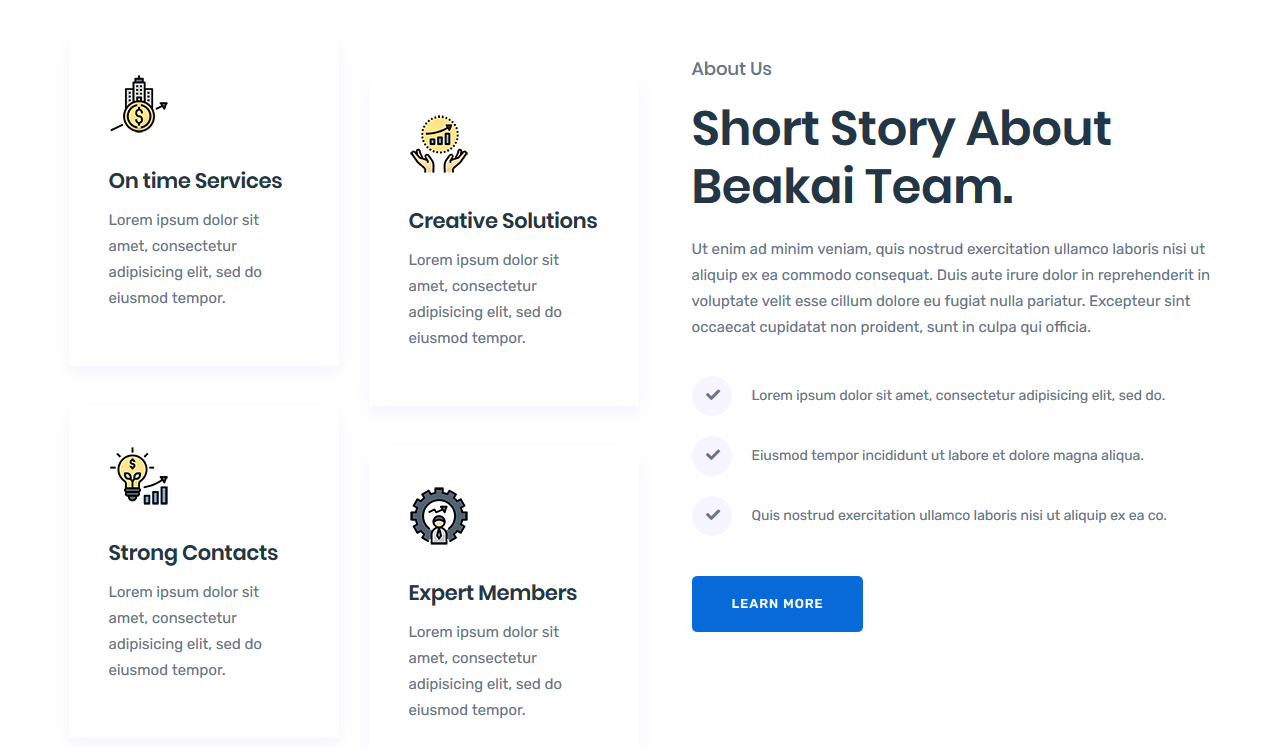Select the Expert Members heading
The width and height of the screenshot is (1283, 747).
point(492,593)
